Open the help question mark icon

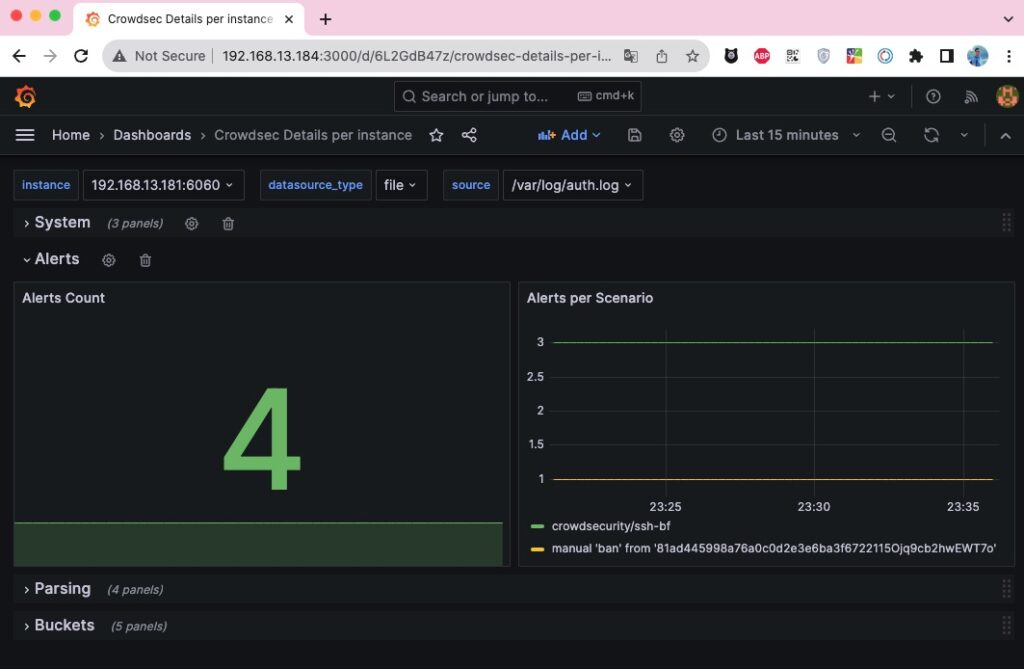tap(933, 97)
